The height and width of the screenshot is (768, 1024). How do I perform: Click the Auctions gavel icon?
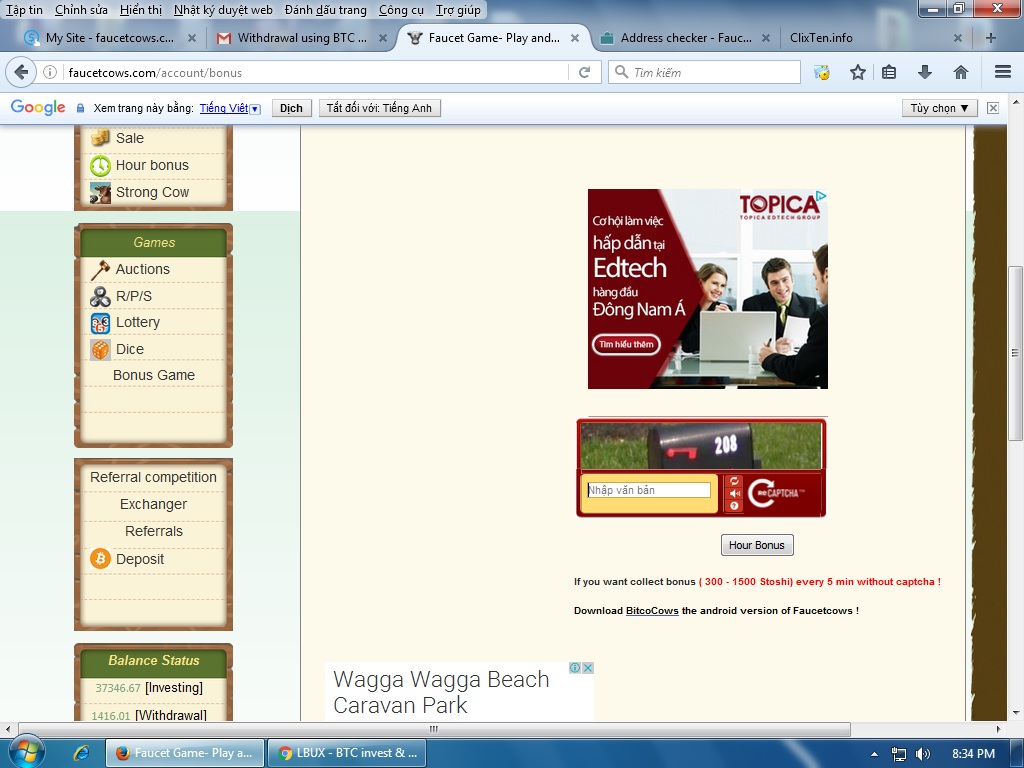(x=100, y=269)
